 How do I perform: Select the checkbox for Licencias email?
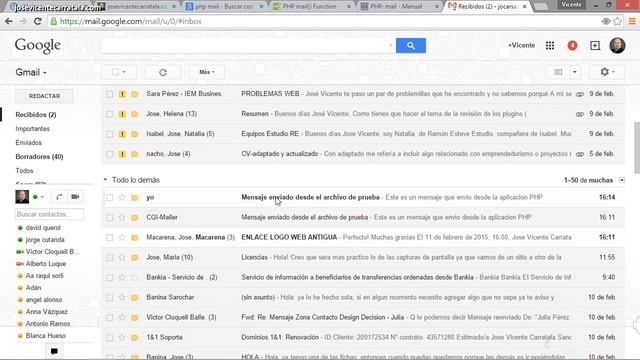click(x=109, y=258)
